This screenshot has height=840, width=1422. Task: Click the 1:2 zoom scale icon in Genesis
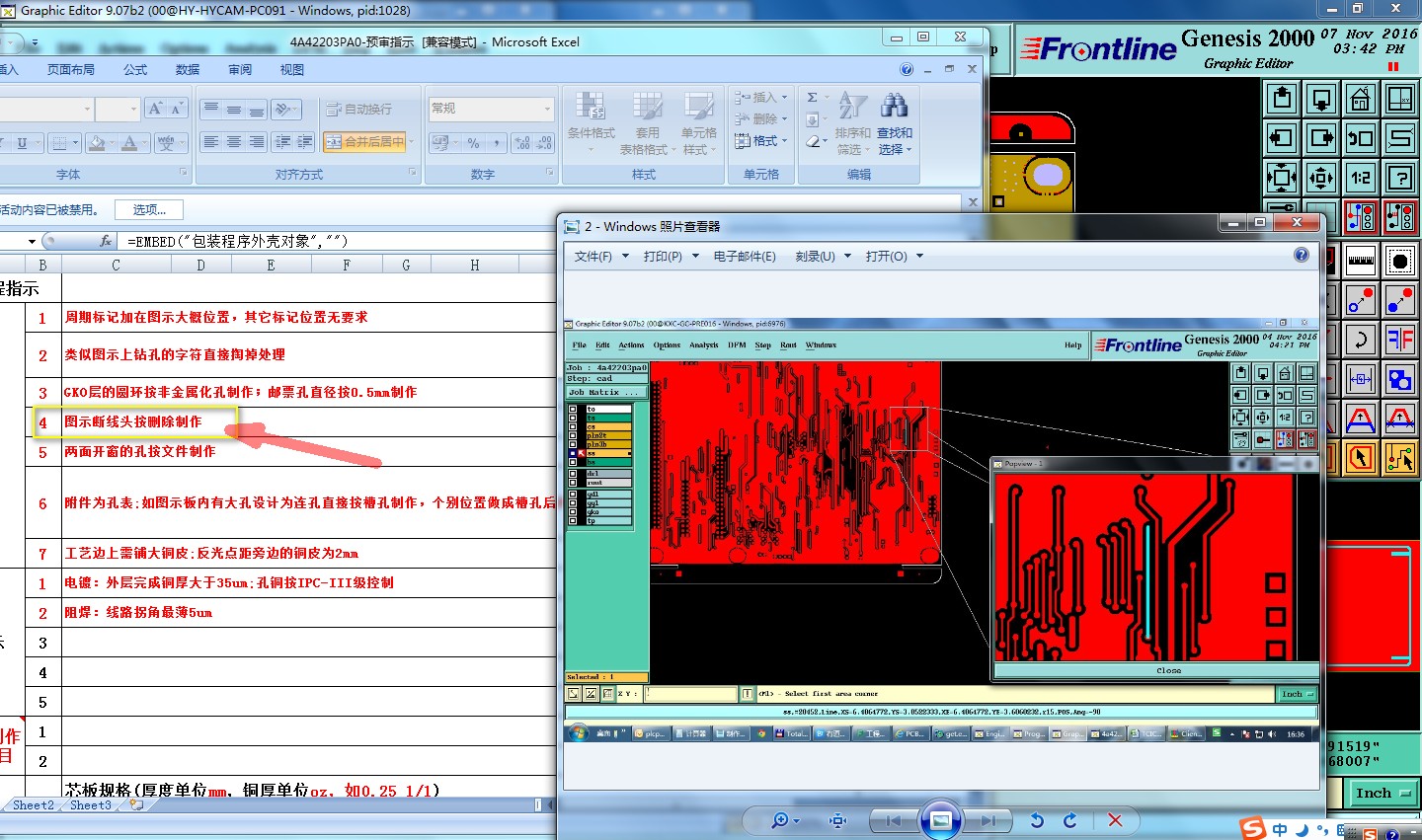1361,178
